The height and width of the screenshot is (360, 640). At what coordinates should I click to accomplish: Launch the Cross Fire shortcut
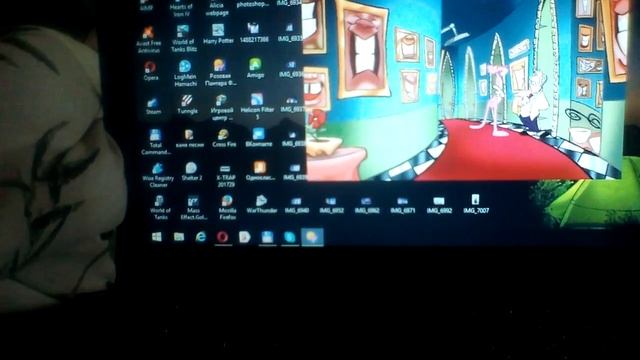(224, 138)
